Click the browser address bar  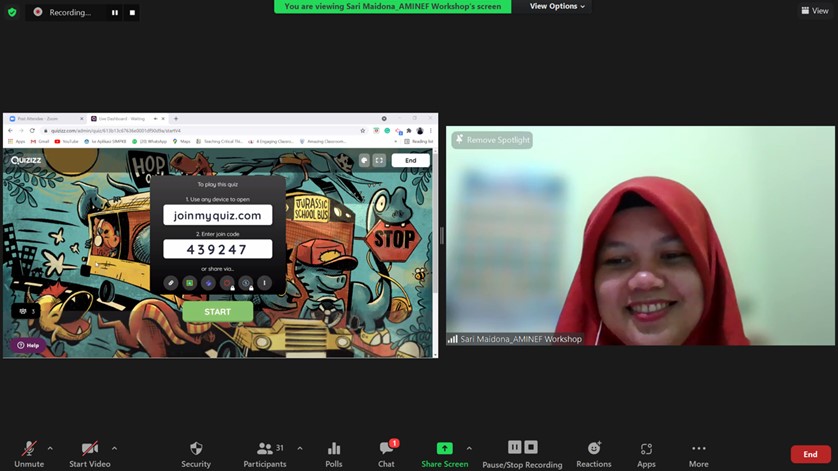tap(203, 130)
